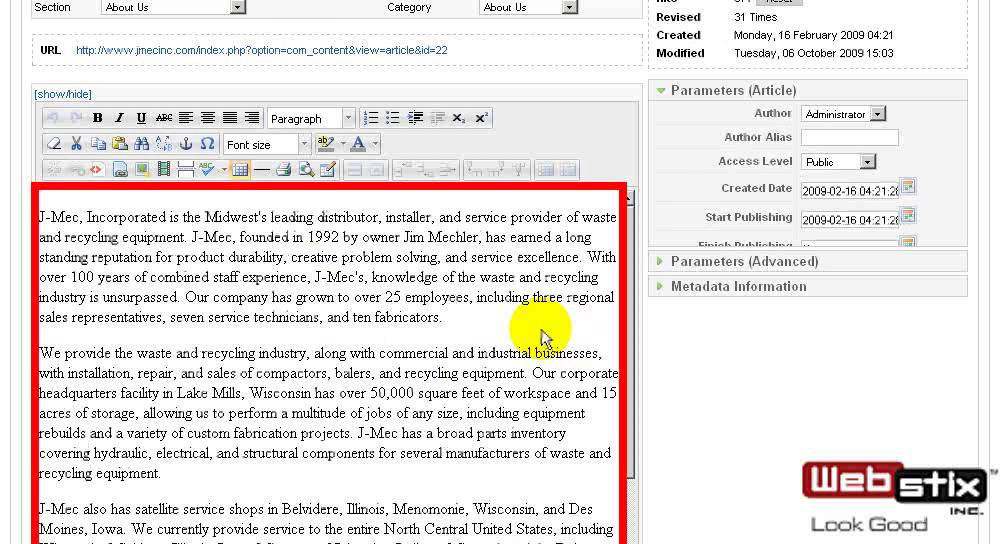The height and width of the screenshot is (544, 1000).
Task: Open calendar for Start Publishing
Action: tap(908, 216)
